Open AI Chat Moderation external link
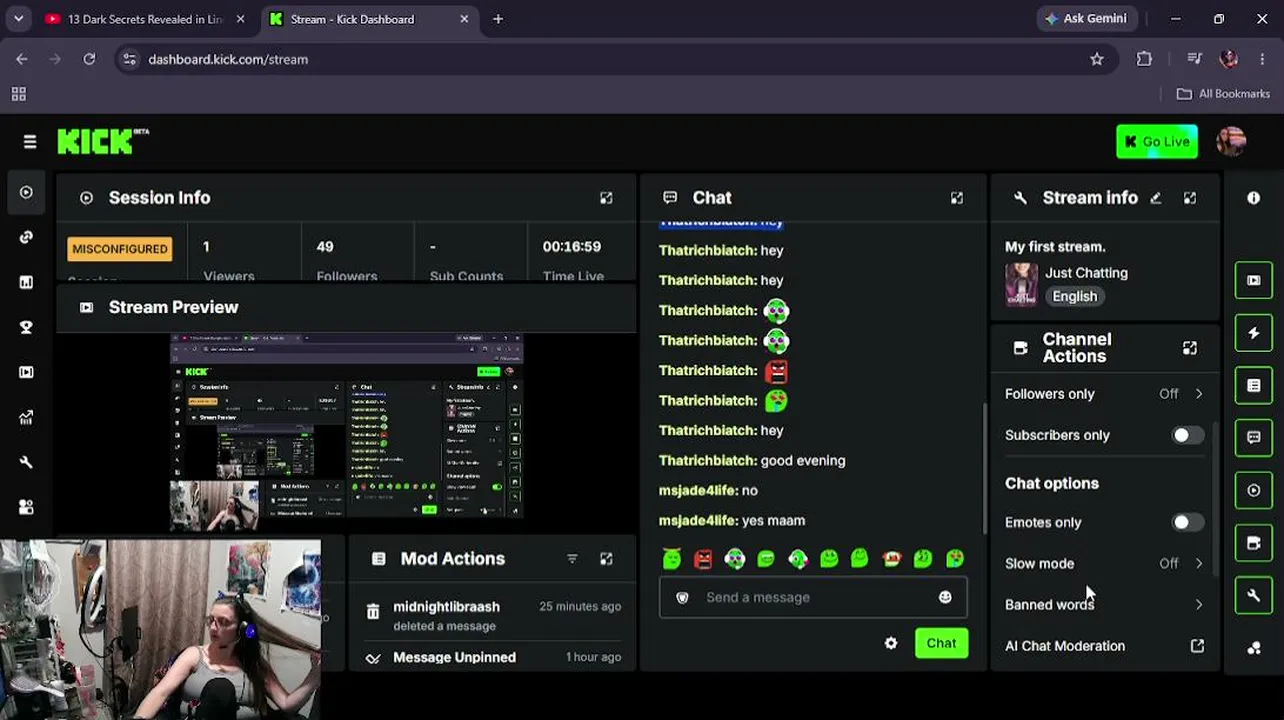1284x720 pixels. pos(1197,646)
